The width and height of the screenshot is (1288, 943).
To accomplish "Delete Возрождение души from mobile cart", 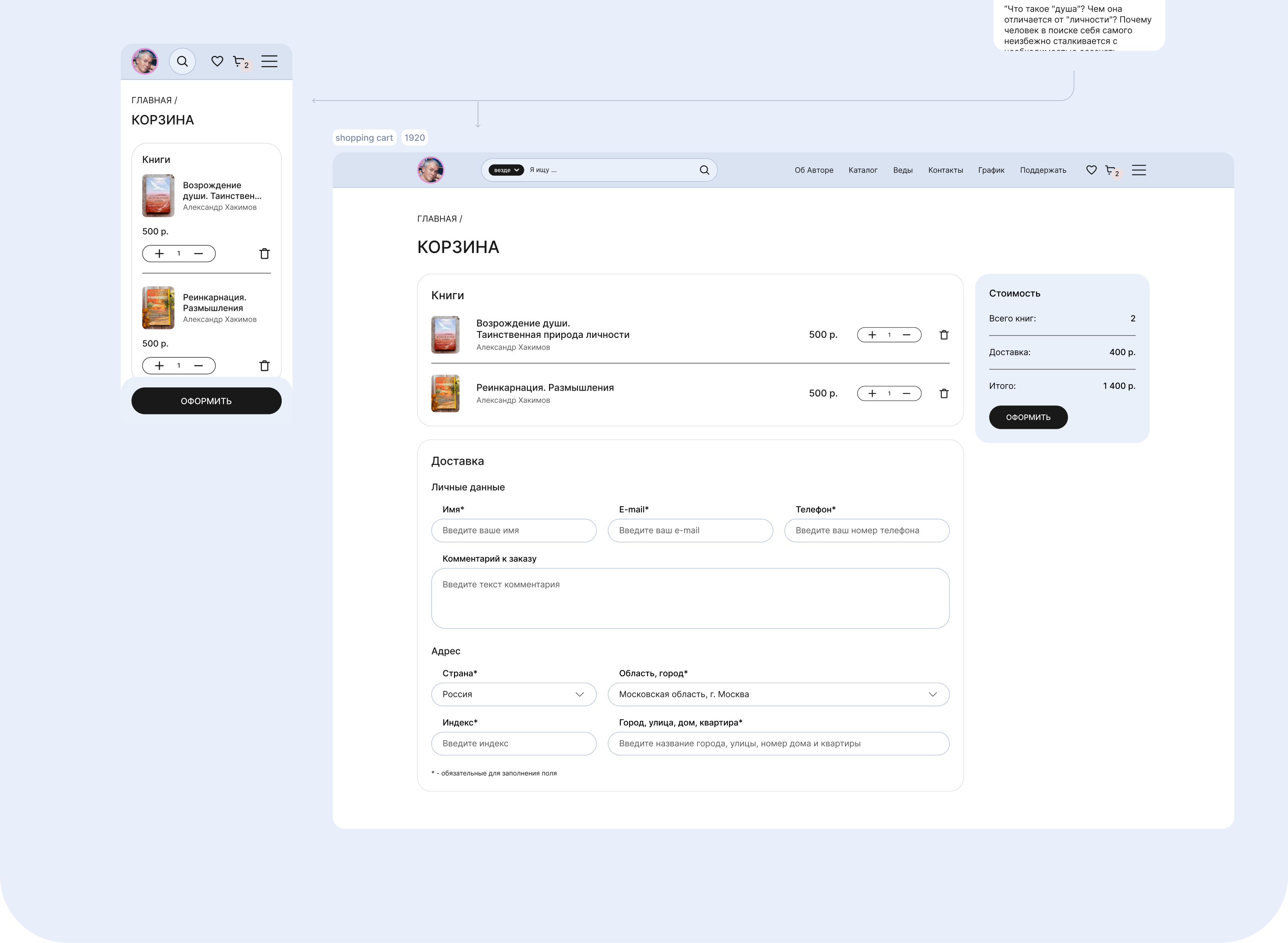I will pos(264,253).
